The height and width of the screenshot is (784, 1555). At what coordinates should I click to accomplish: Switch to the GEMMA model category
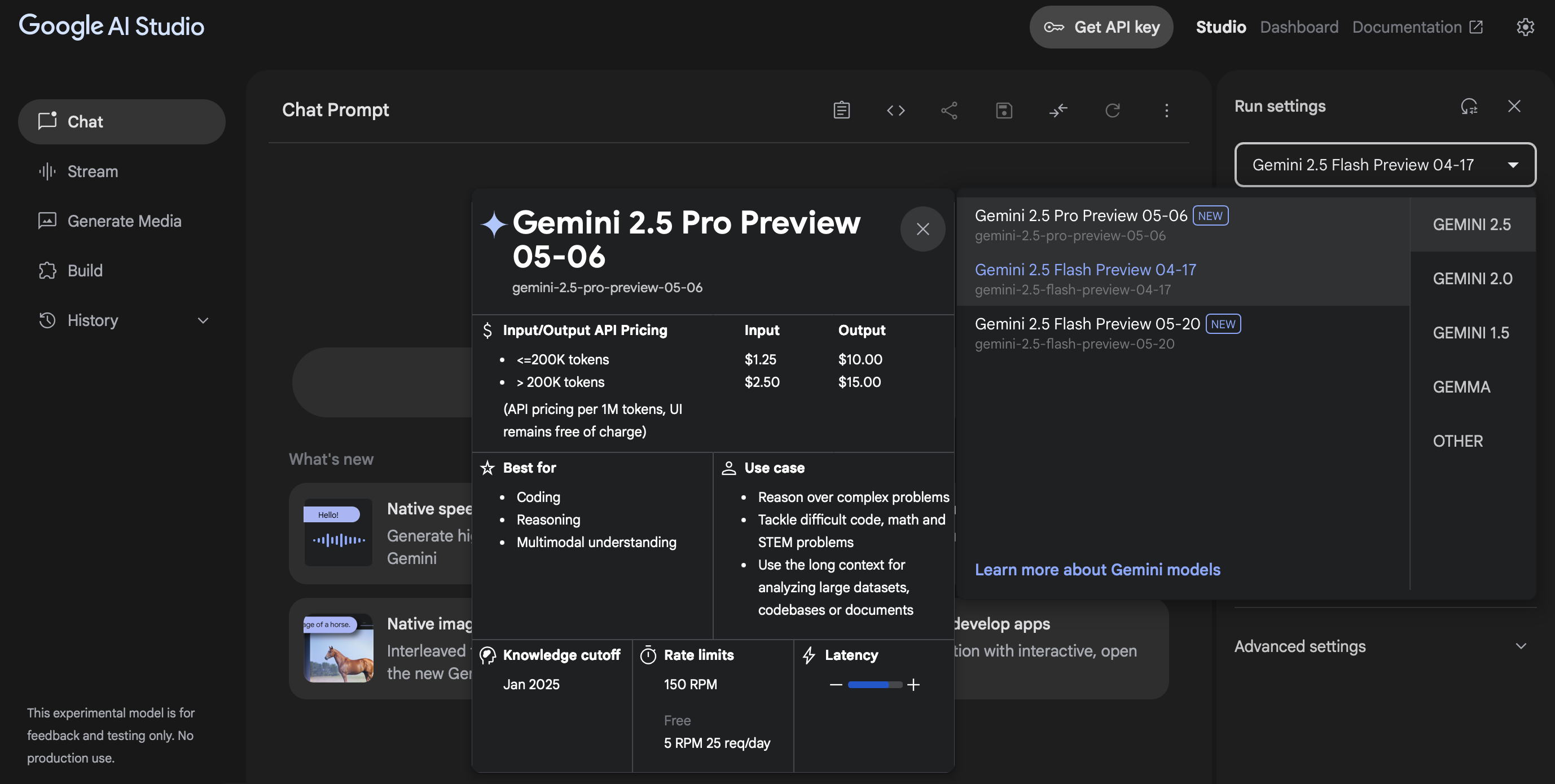pyautogui.click(x=1461, y=387)
